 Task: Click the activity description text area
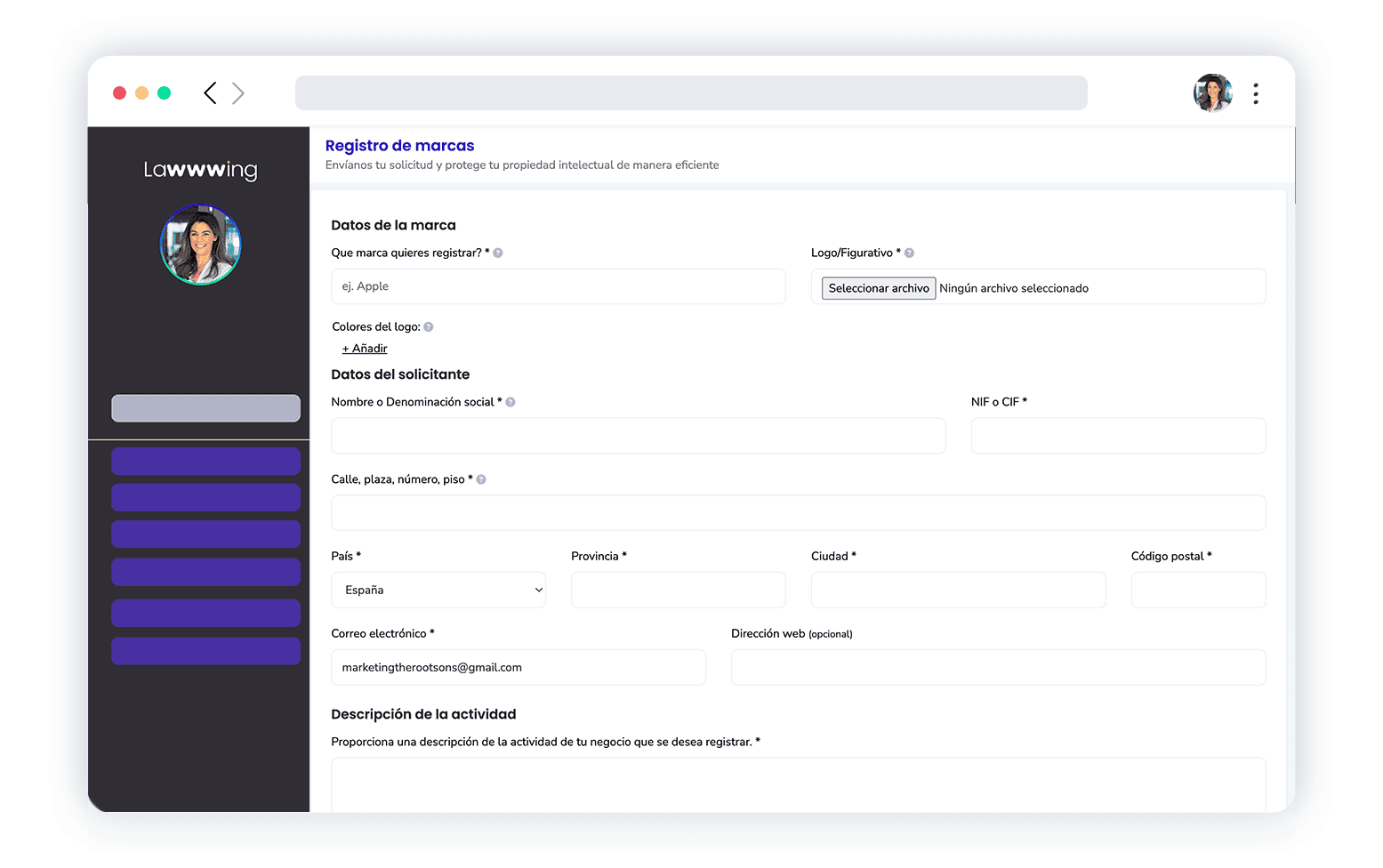pos(799,784)
